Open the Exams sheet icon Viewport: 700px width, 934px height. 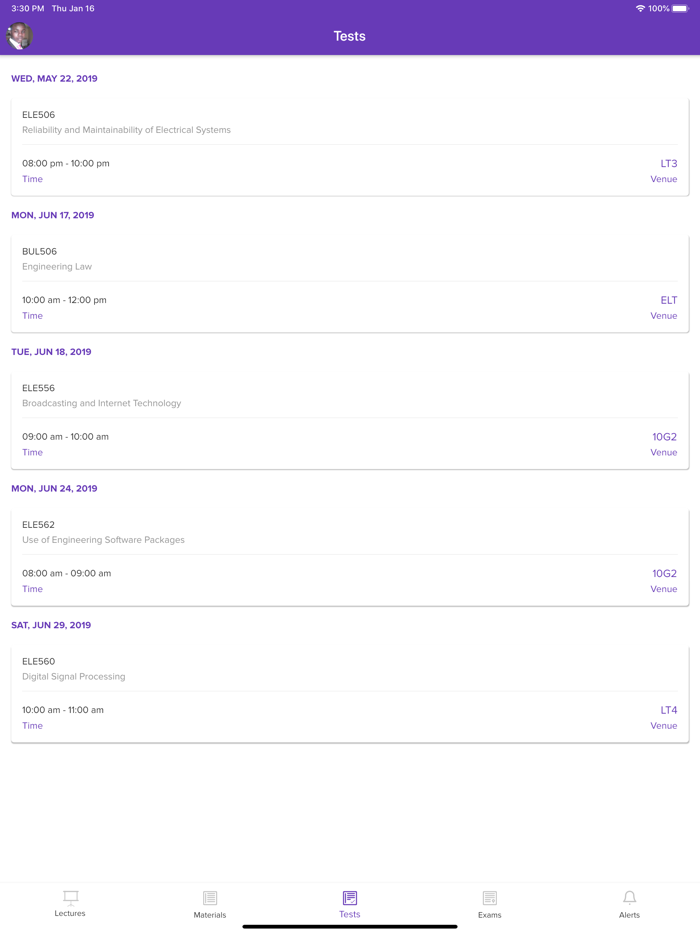[x=489, y=898]
